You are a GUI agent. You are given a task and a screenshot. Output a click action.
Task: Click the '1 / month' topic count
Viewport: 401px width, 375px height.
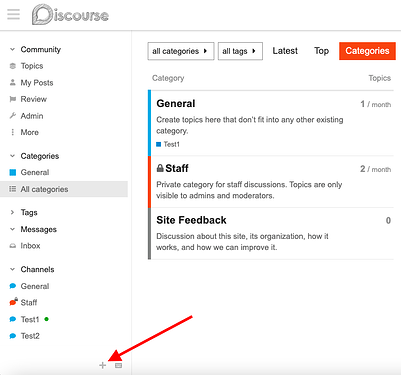(x=375, y=104)
